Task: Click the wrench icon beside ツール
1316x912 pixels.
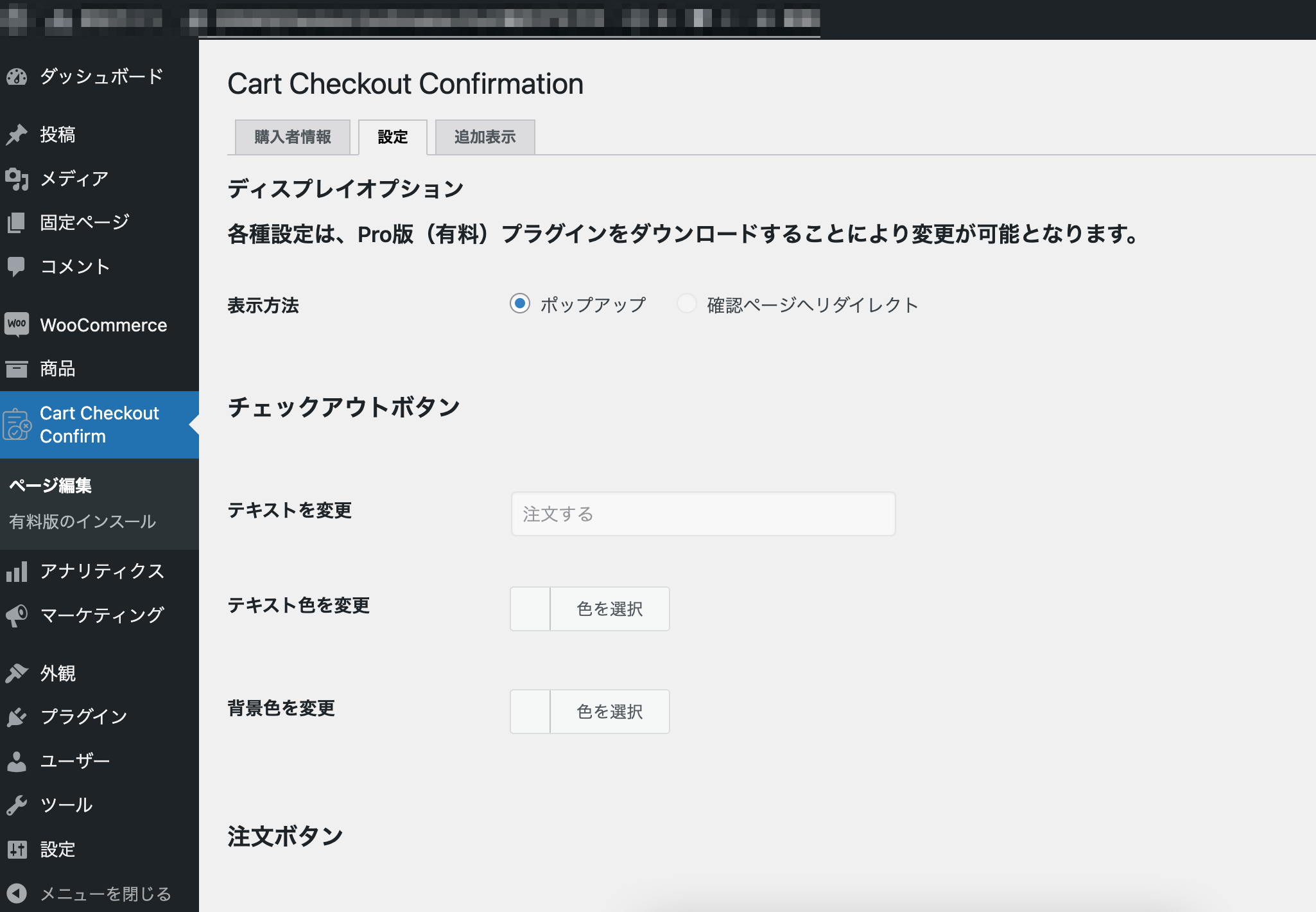Action: point(17,805)
